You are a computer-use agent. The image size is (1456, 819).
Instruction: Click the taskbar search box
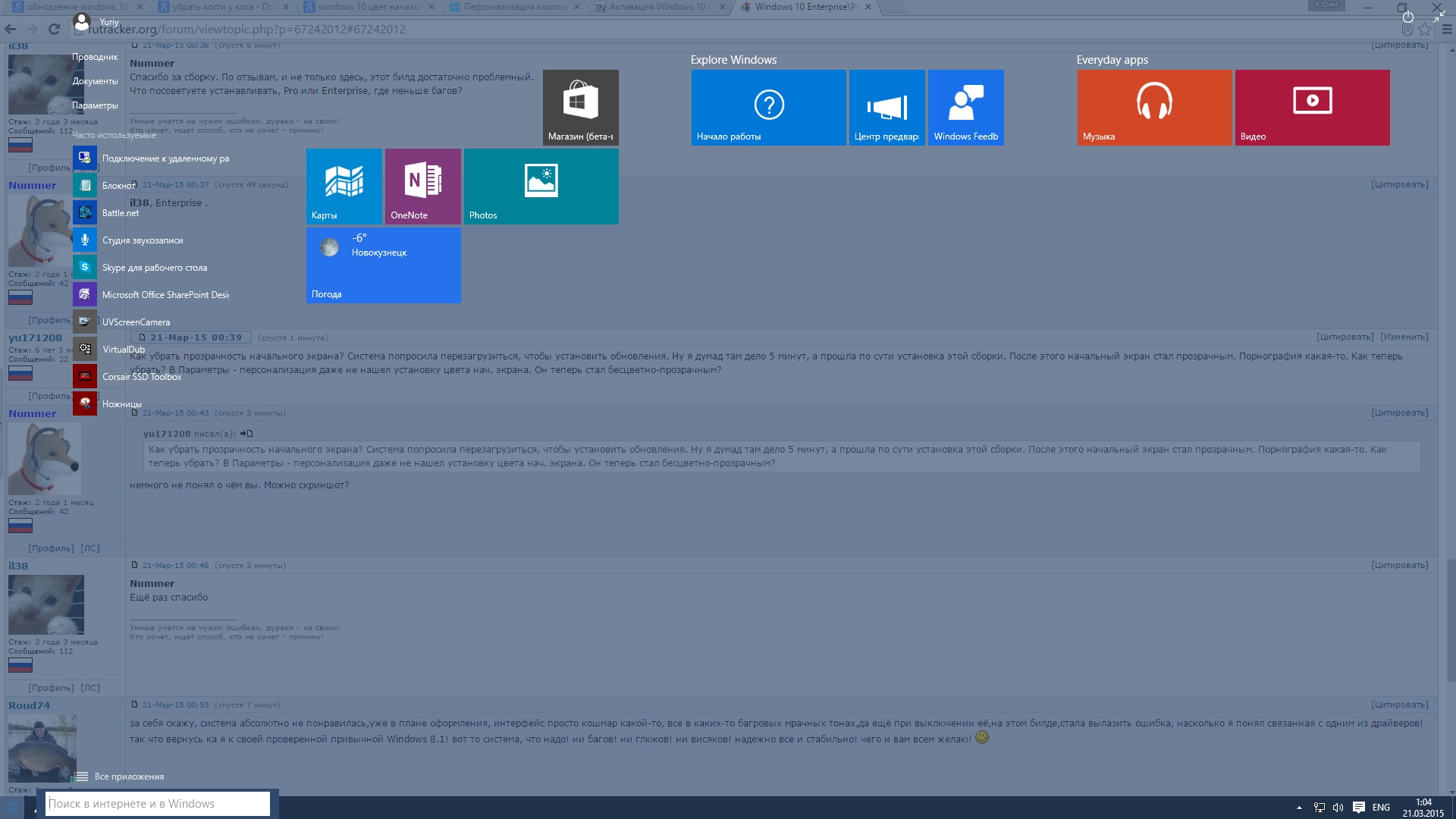tap(157, 804)
